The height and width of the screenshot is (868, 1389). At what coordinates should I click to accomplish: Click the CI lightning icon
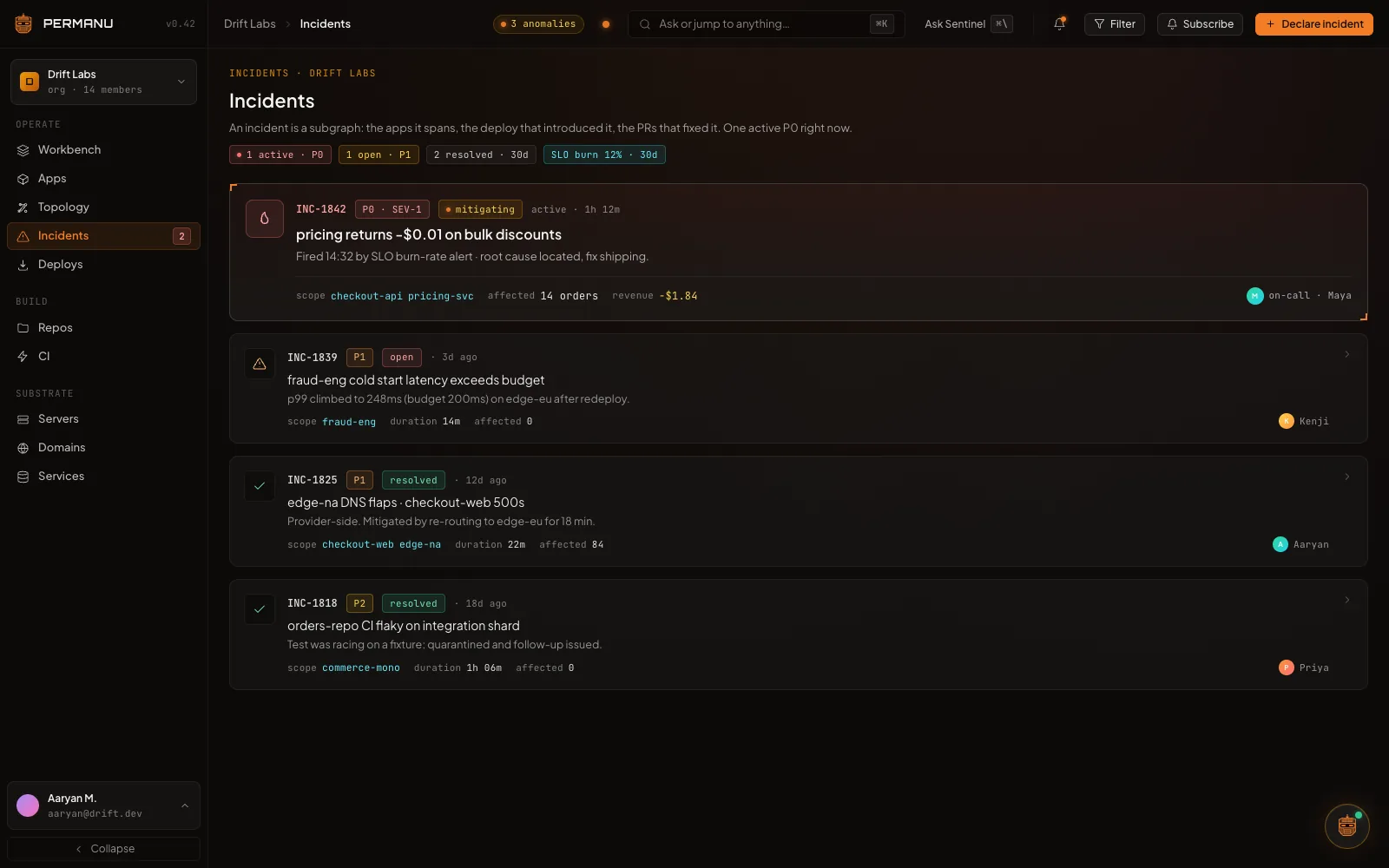click(x=23, y=356)
